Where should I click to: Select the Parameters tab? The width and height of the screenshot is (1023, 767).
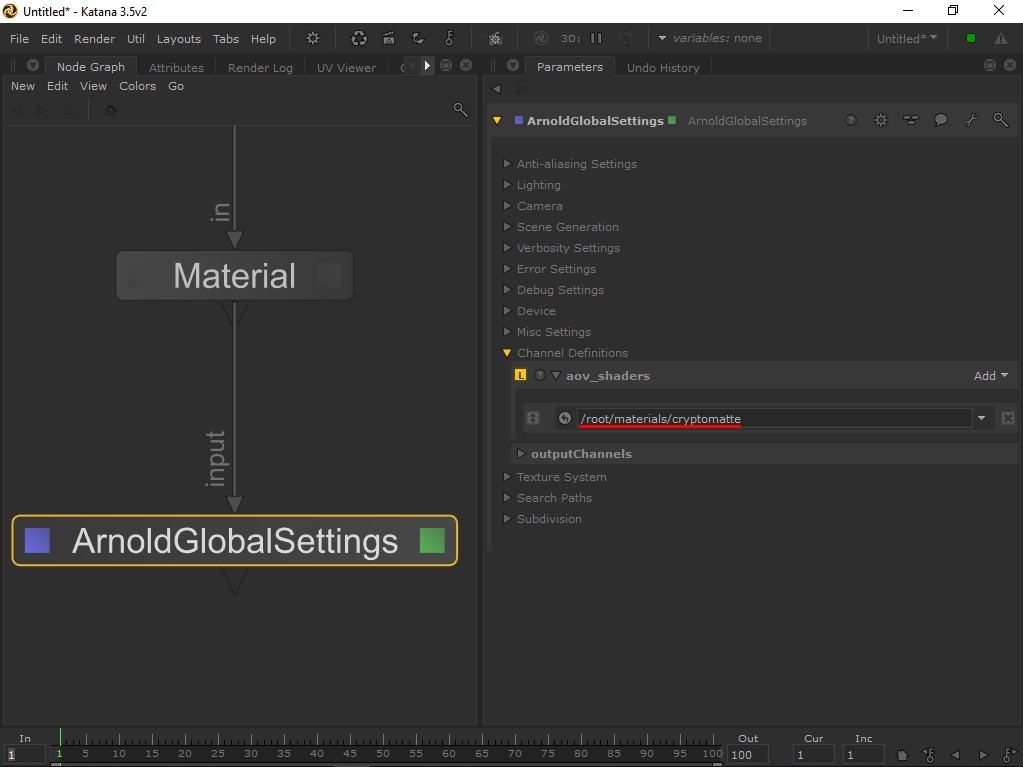coord(570,67)
